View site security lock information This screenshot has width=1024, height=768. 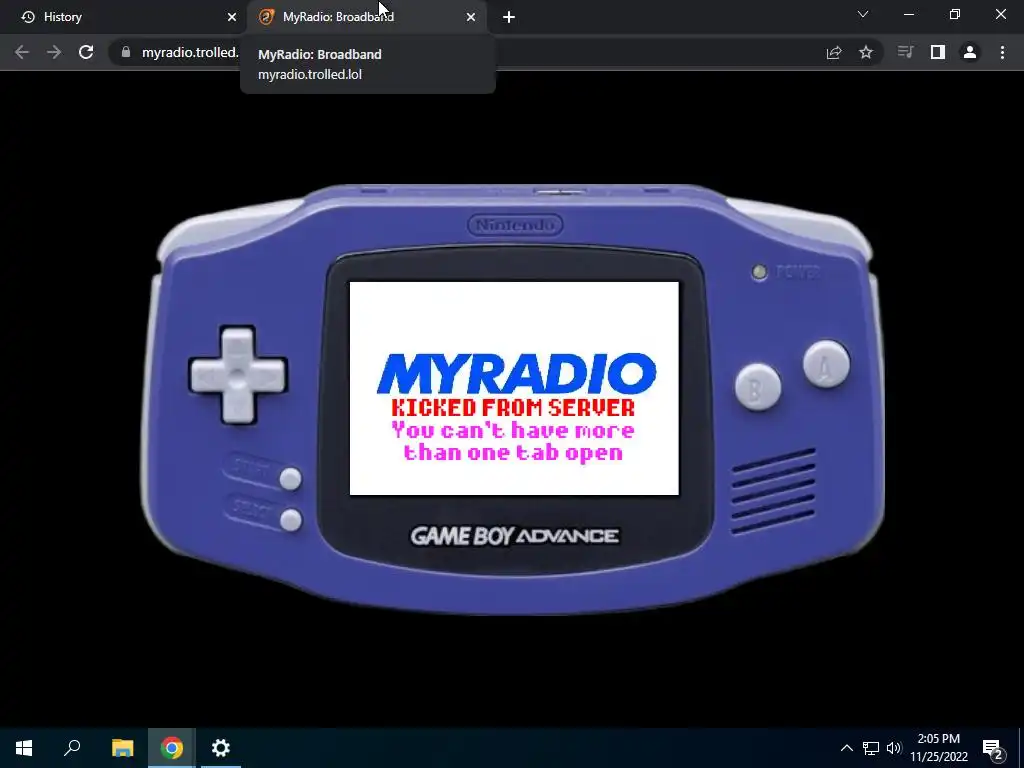point(126,52)
